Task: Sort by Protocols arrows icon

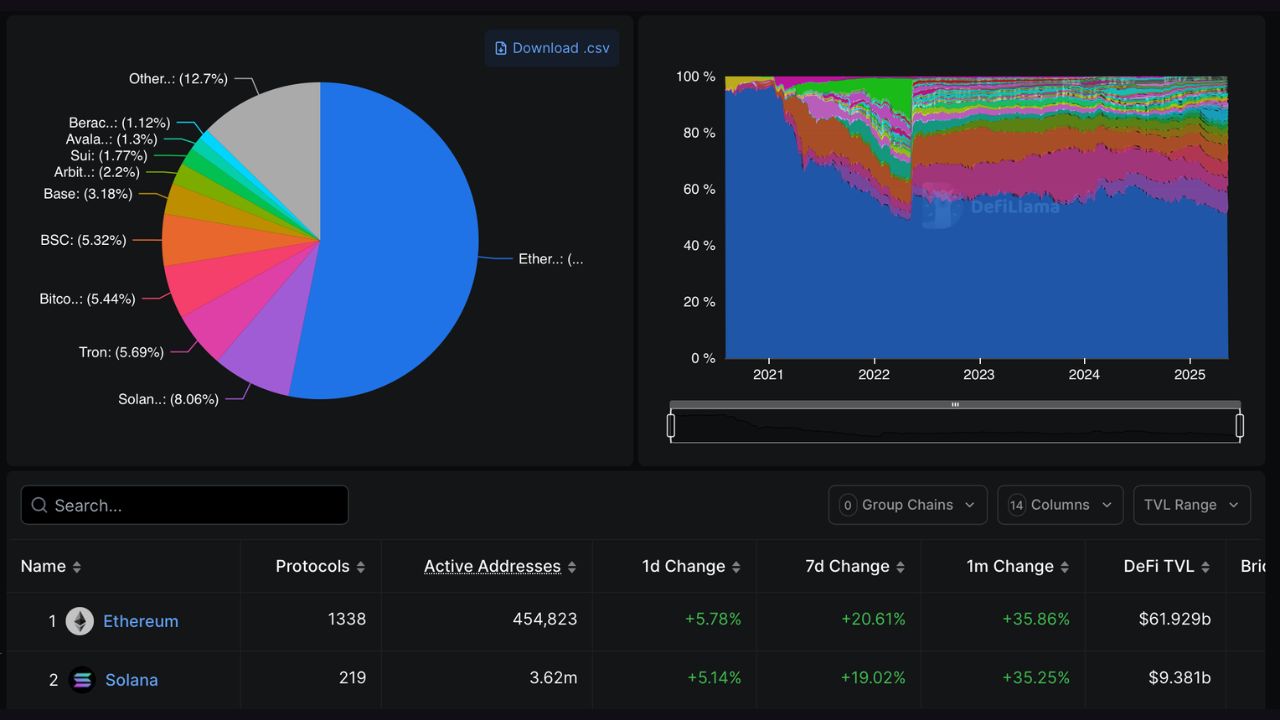Action: 360,567
